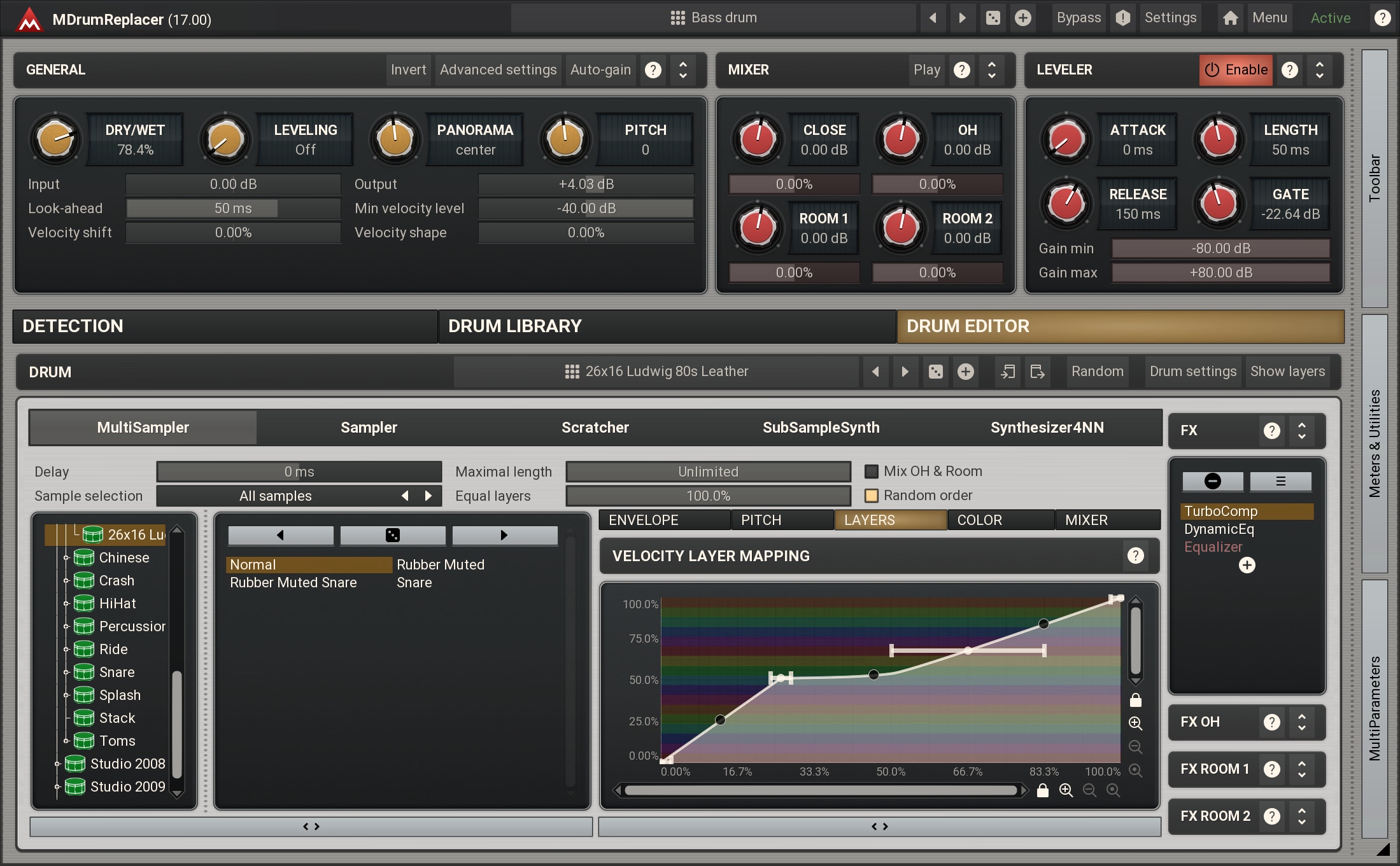Image resolution: width=1400 pixels, height=866 pixels.
Task: Click the Show layers button
Action: 1287,372
